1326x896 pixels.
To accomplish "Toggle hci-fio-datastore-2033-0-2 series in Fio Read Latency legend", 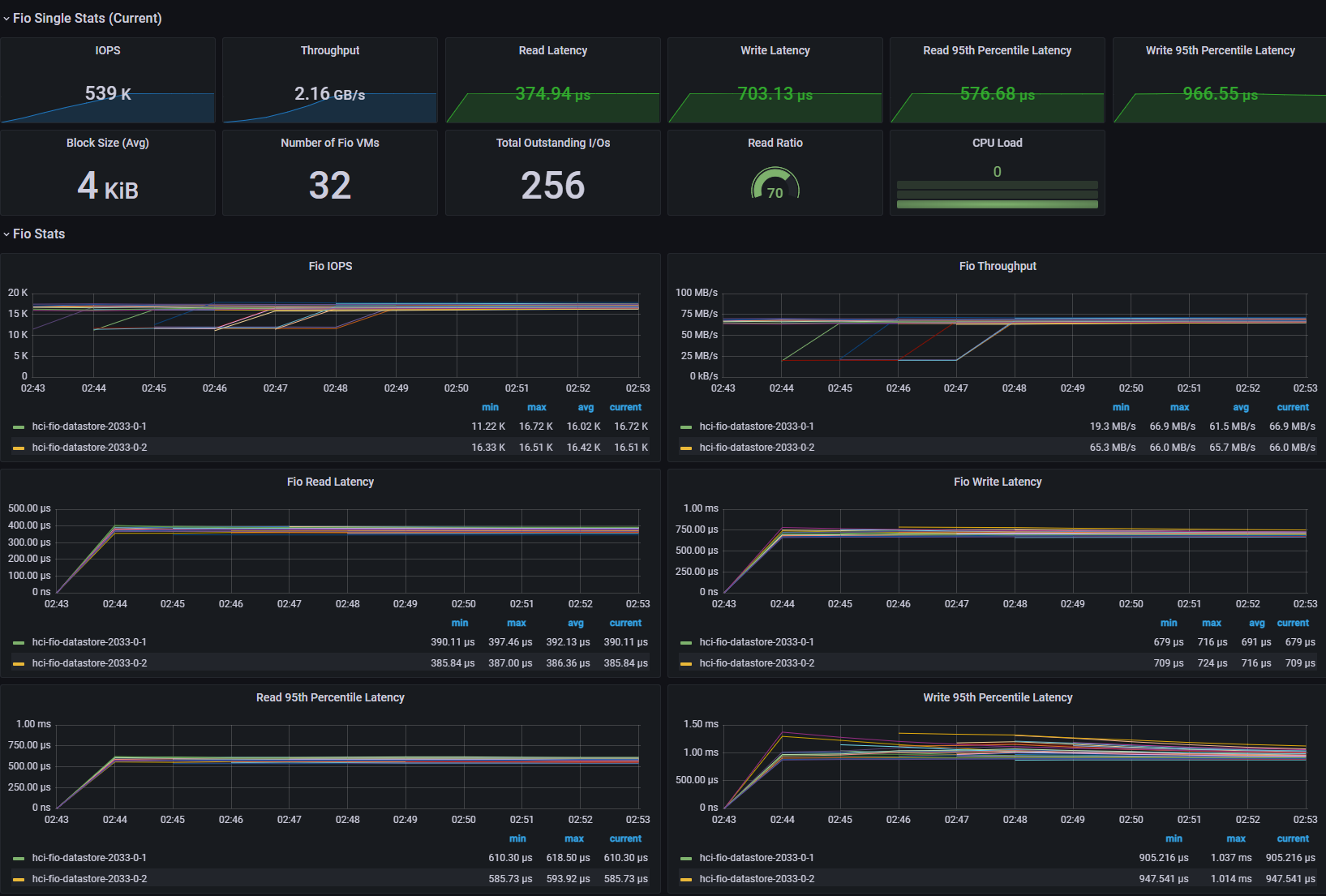I will (x=89, y=663).
